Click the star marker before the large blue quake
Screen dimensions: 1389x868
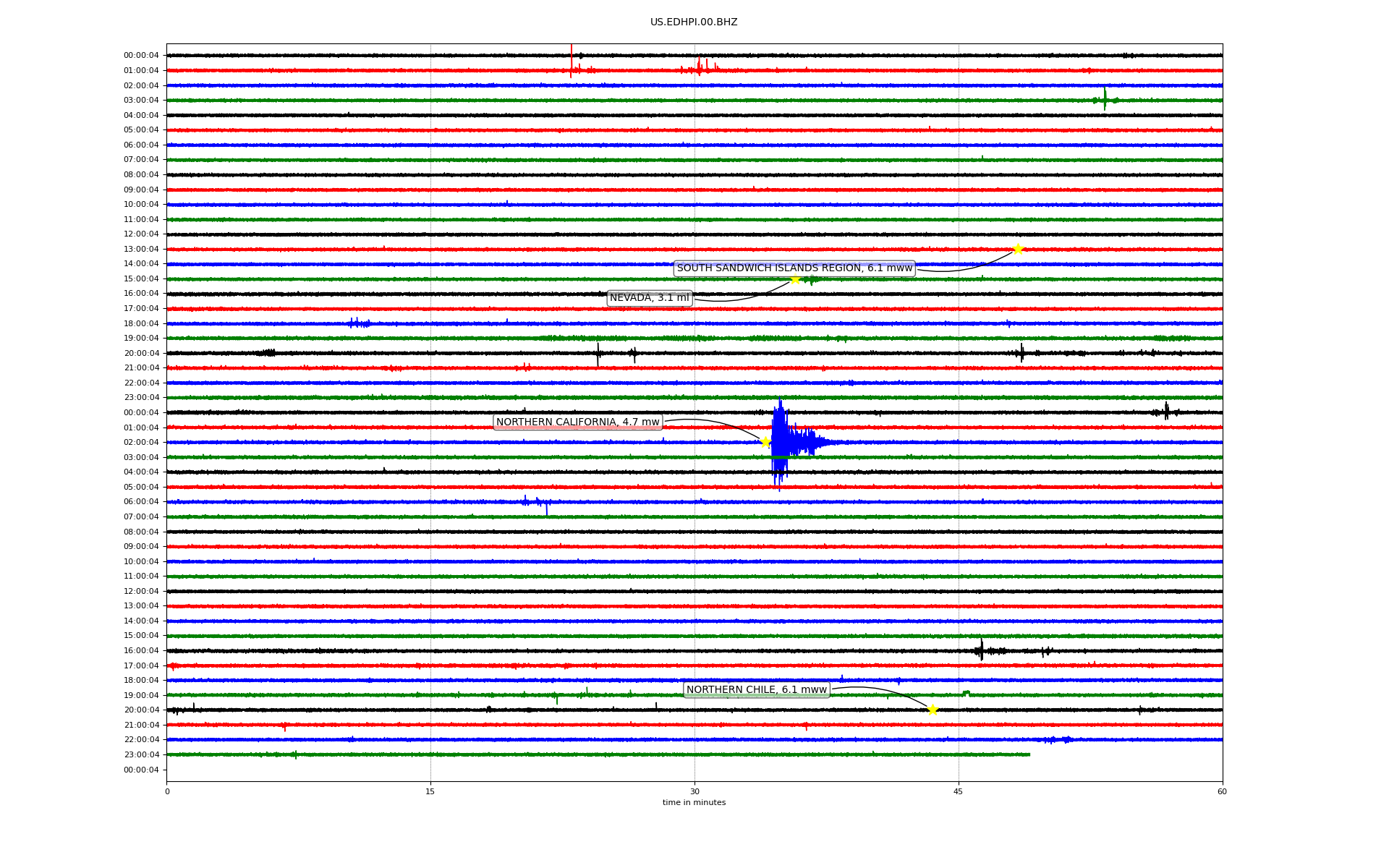765,442
